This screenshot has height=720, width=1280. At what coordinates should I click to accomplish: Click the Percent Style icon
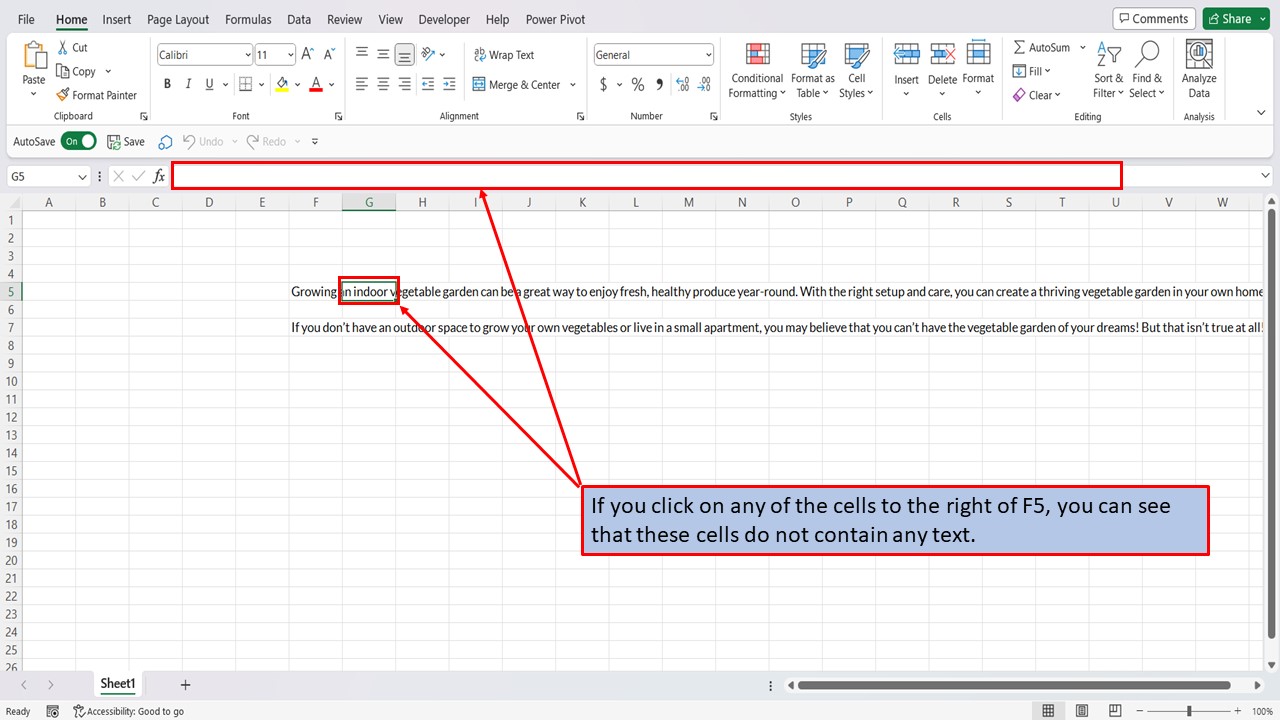point(638,85)
